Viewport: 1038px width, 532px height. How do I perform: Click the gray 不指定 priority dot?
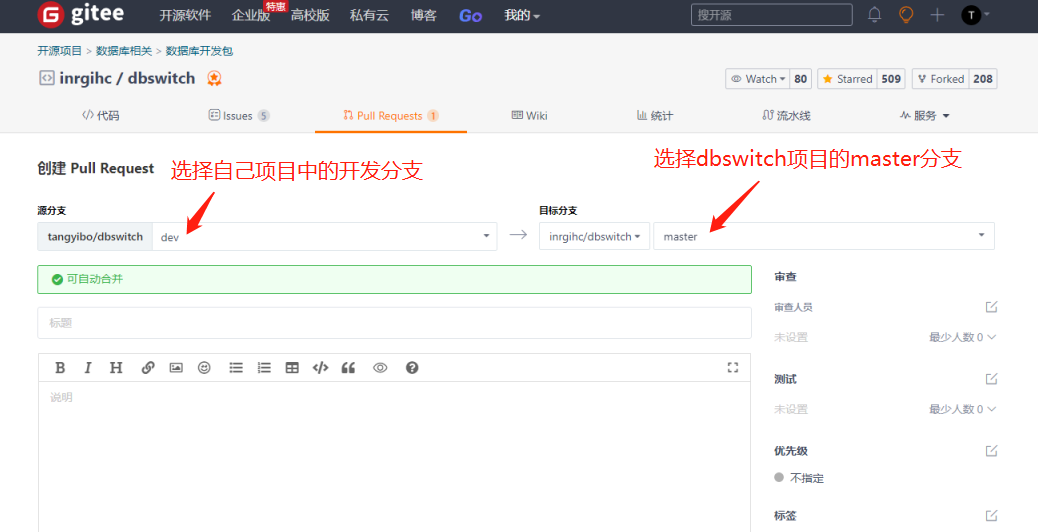tap(779, 478)
